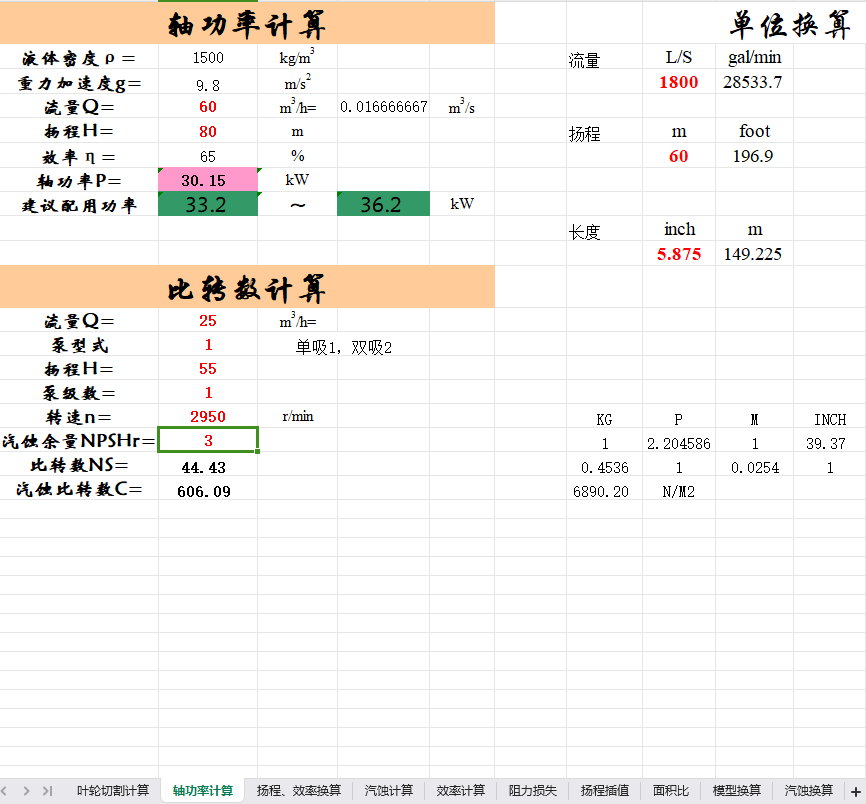Select the 扬程插值 sheet tab
This screenshot has width=866, height=804.
pos(604,791)
